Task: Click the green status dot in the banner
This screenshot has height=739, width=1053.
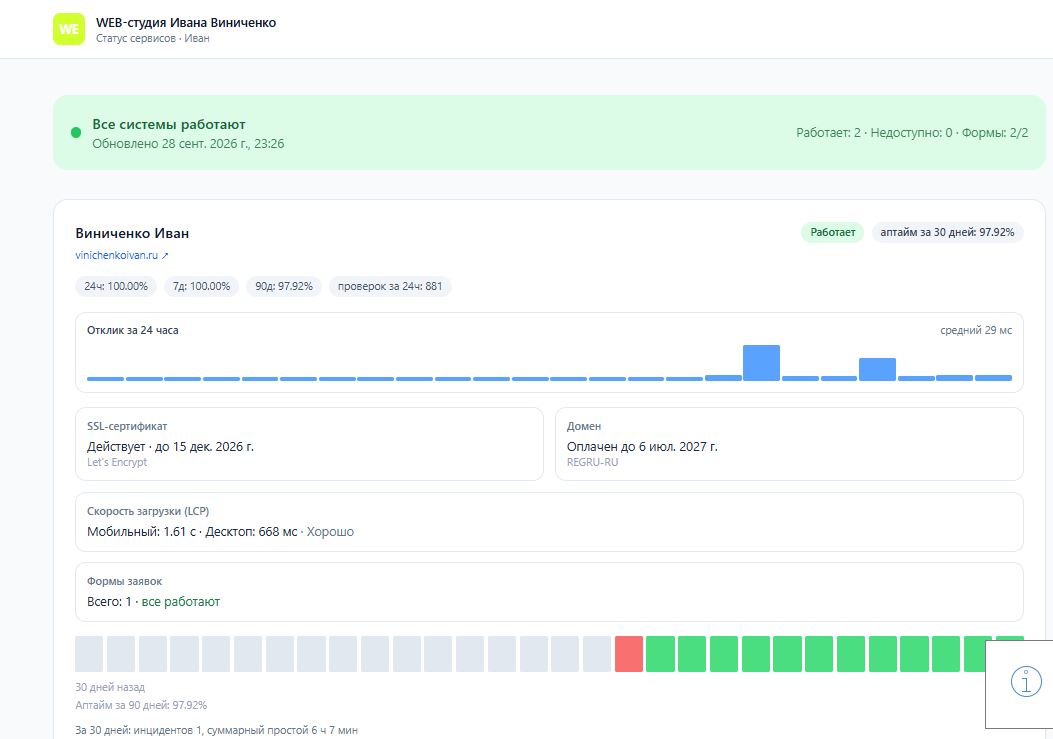Action: [76, 132]
